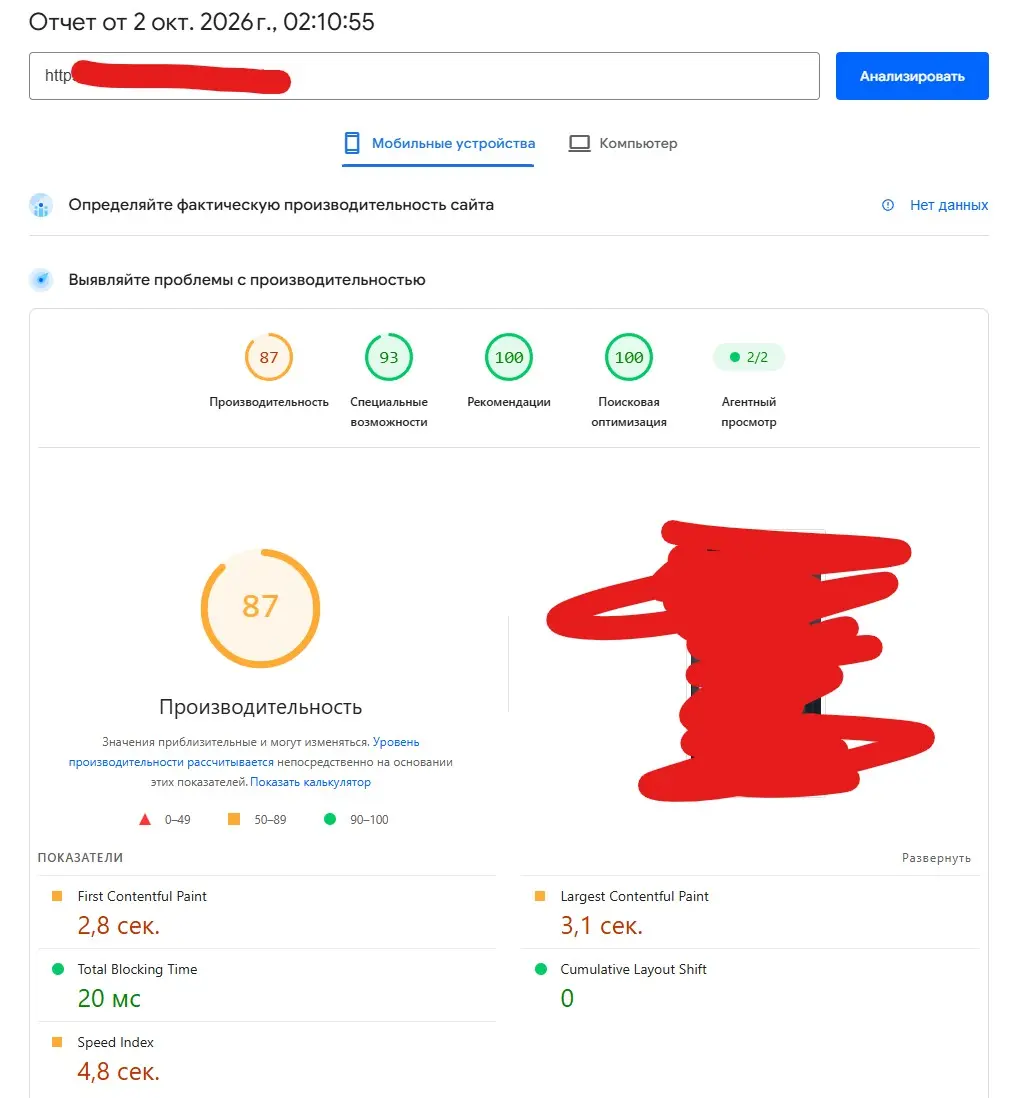Screen dimensions: 1020x1098
Task: Click the mobile phone icon
Action: 352,143
